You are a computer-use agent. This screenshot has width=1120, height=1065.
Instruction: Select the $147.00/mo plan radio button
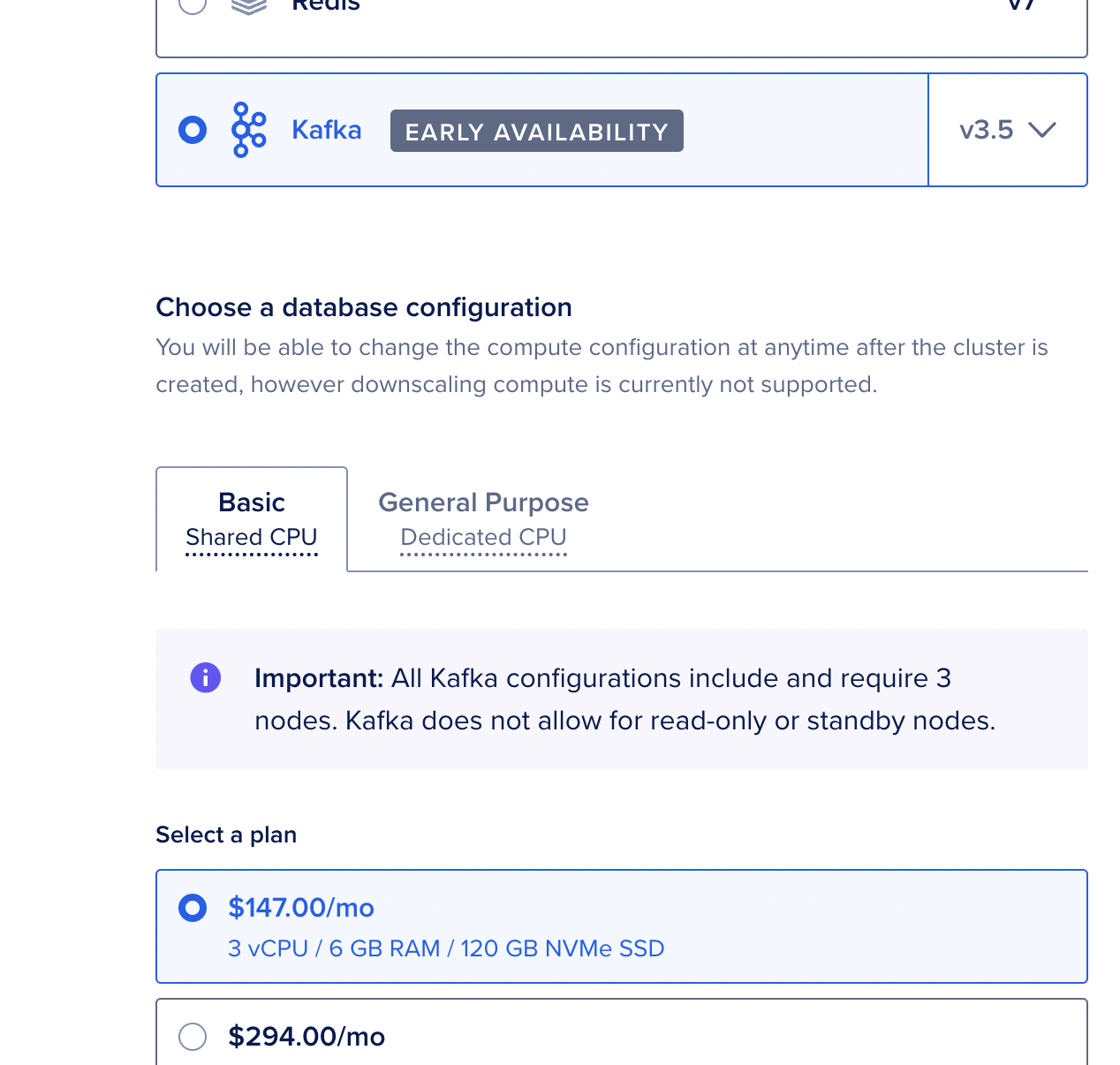pos(193,908)
